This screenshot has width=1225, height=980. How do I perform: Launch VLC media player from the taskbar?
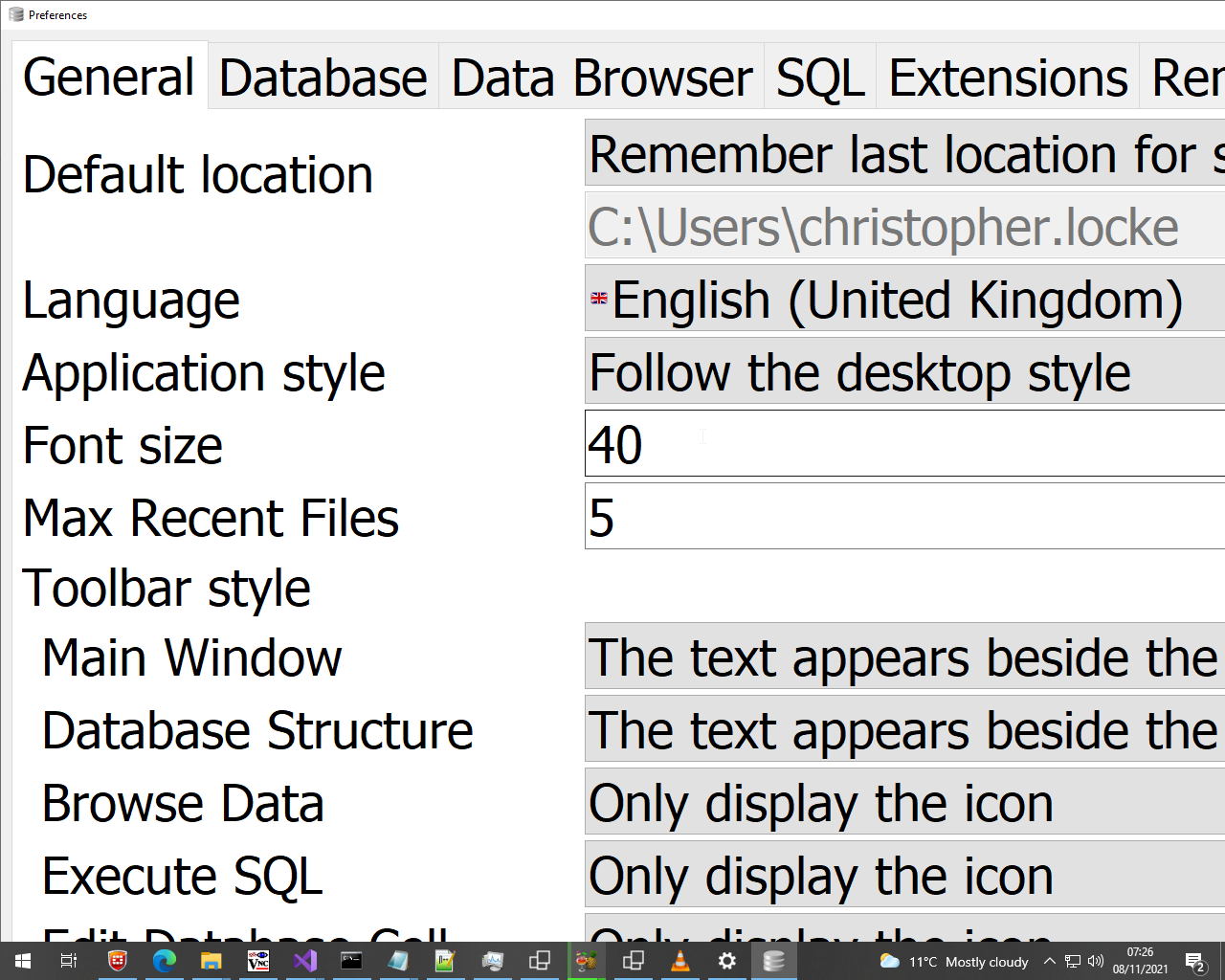[679, 962]
